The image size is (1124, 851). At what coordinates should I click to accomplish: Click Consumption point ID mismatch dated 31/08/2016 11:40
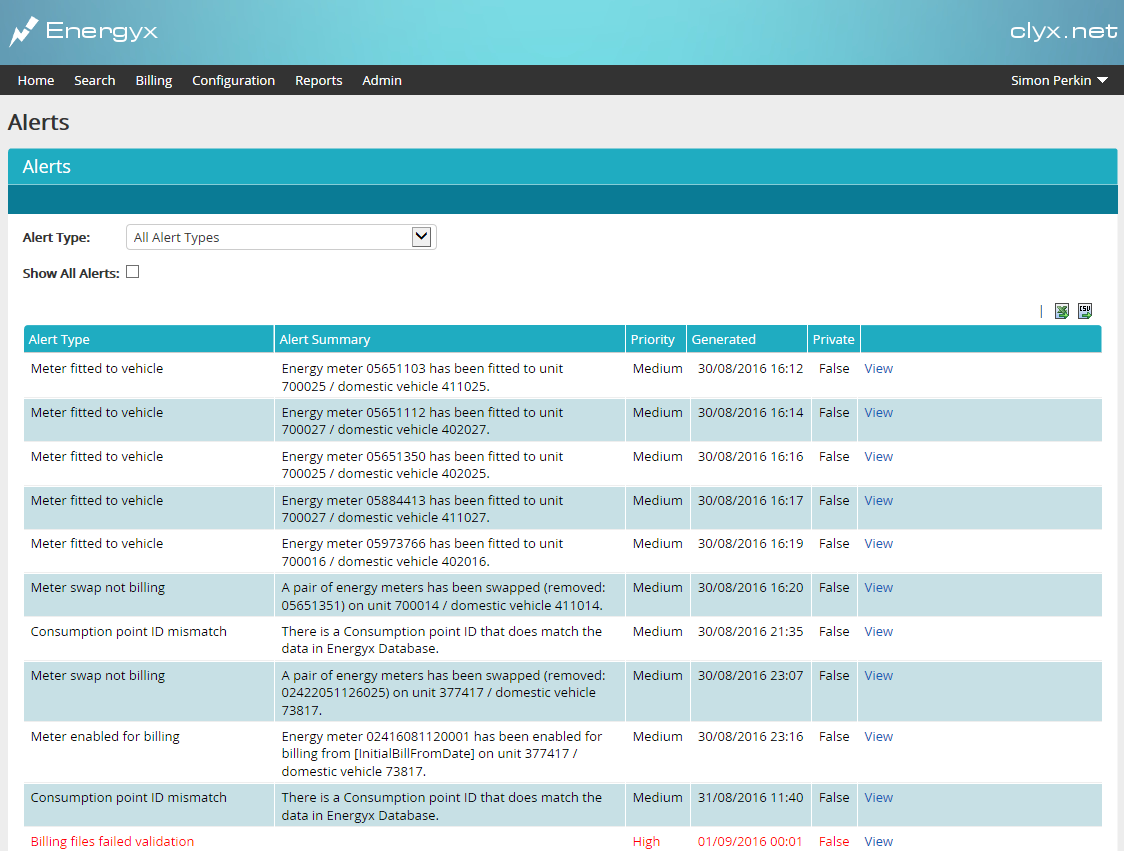[128, 797]
